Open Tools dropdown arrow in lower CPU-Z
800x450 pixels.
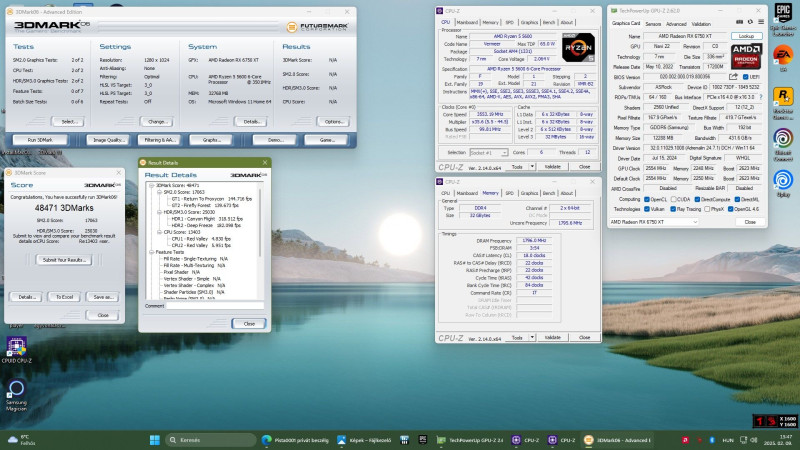[x=532, y=337]
